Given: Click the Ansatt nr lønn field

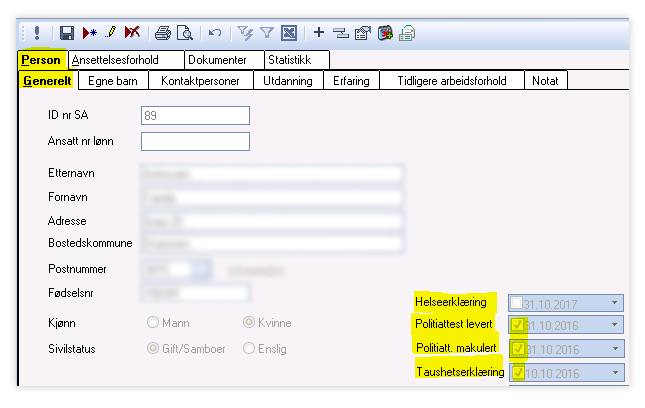Looking at the screenshot, I should 195,141.
